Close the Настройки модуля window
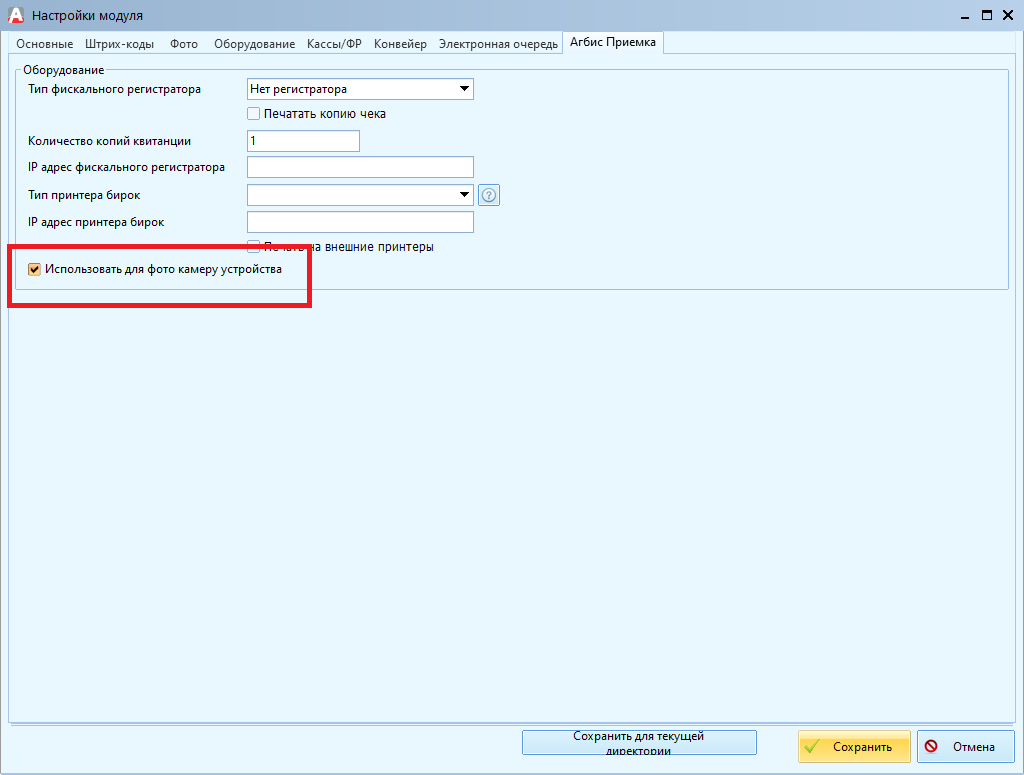The image size is (1024, 775). coord(1008,15)
